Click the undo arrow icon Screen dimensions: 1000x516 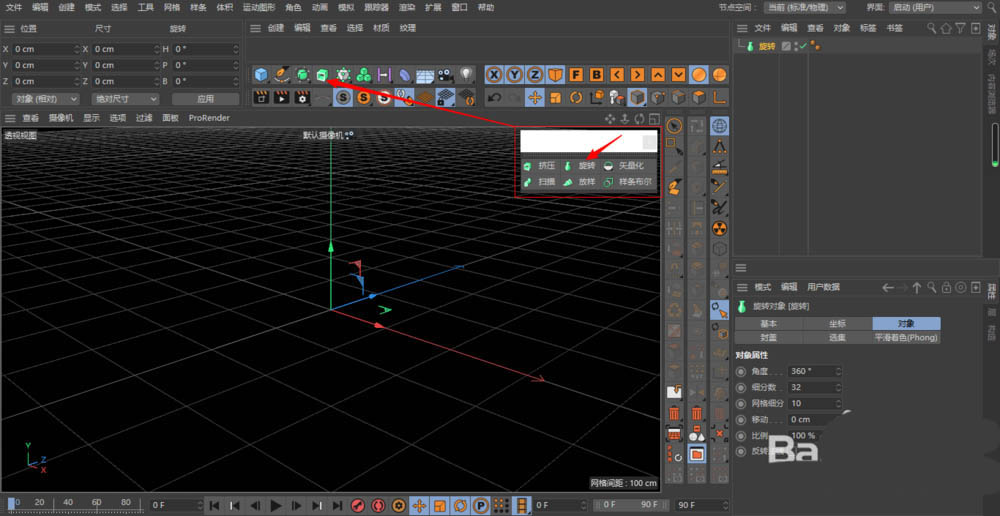pyautogui.click(x=494, y=98)
